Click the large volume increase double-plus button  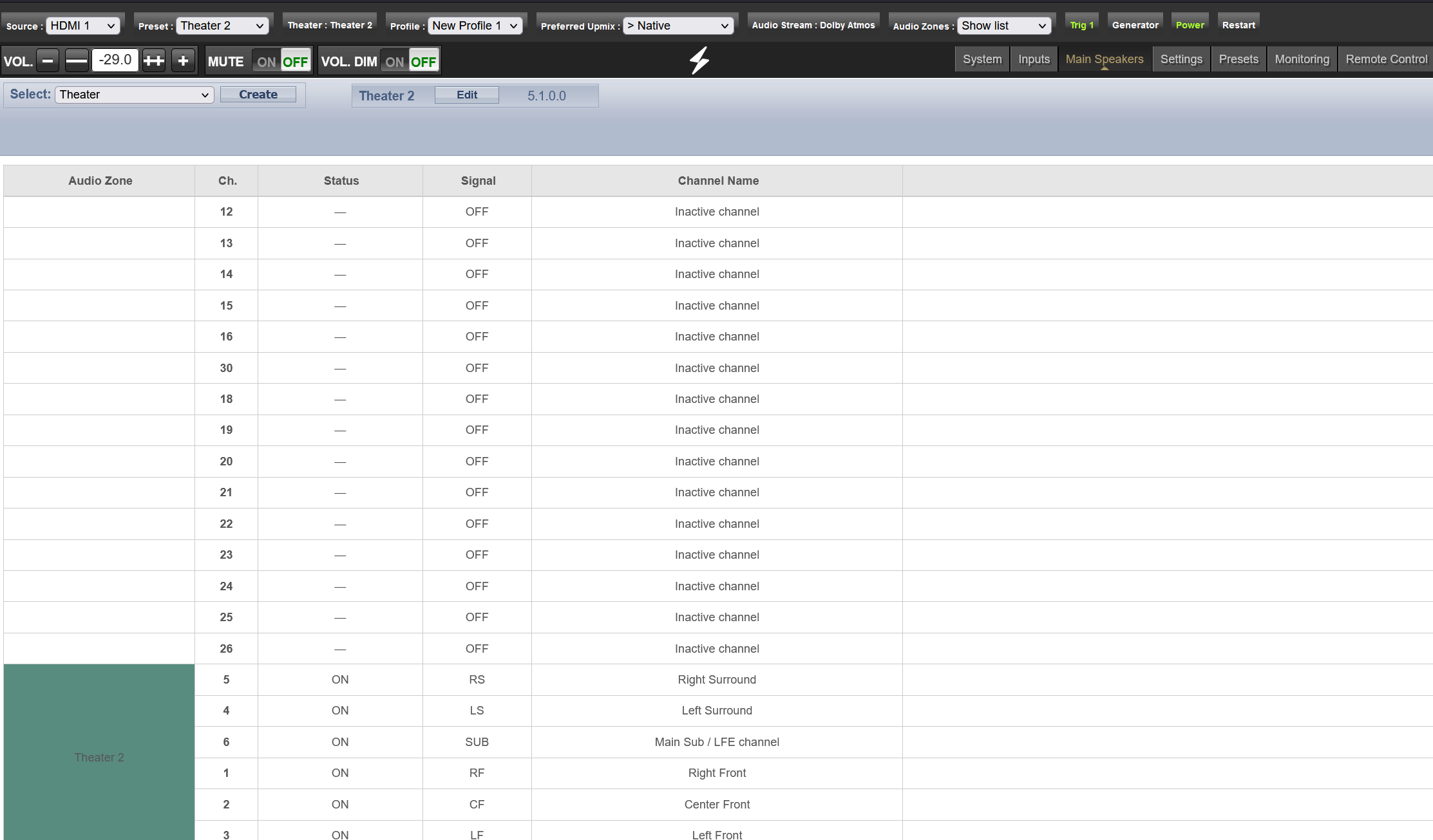(x=154, y=61)
